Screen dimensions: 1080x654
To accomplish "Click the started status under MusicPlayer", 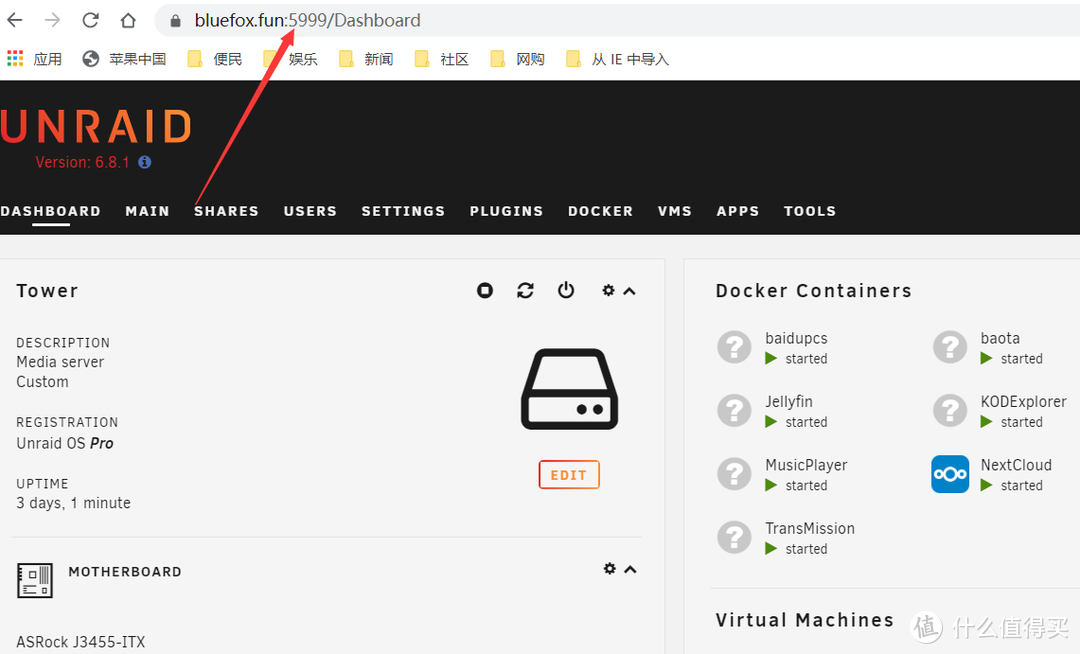I will tap(807, 486).
